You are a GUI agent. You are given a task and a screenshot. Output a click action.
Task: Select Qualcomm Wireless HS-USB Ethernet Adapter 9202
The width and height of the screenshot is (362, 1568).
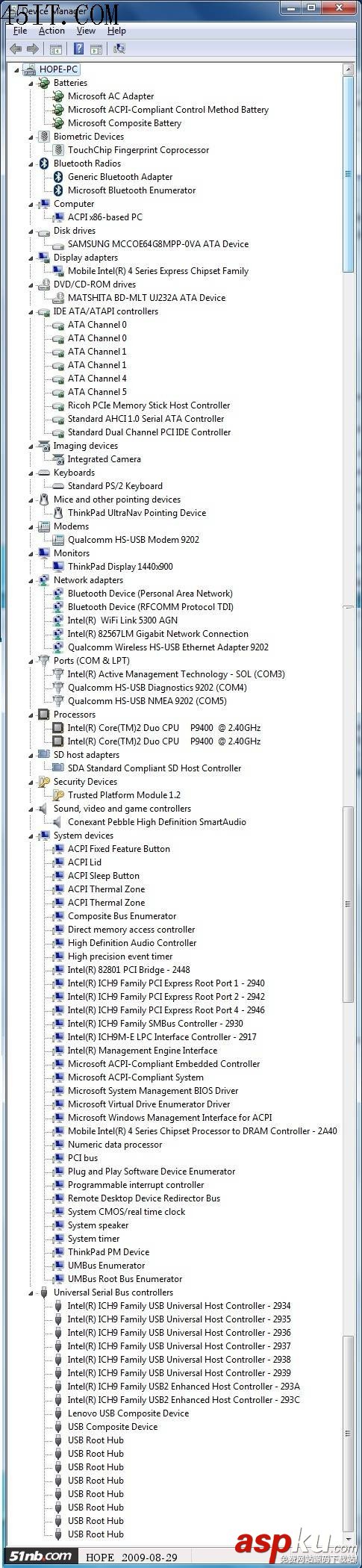point(168,647)
